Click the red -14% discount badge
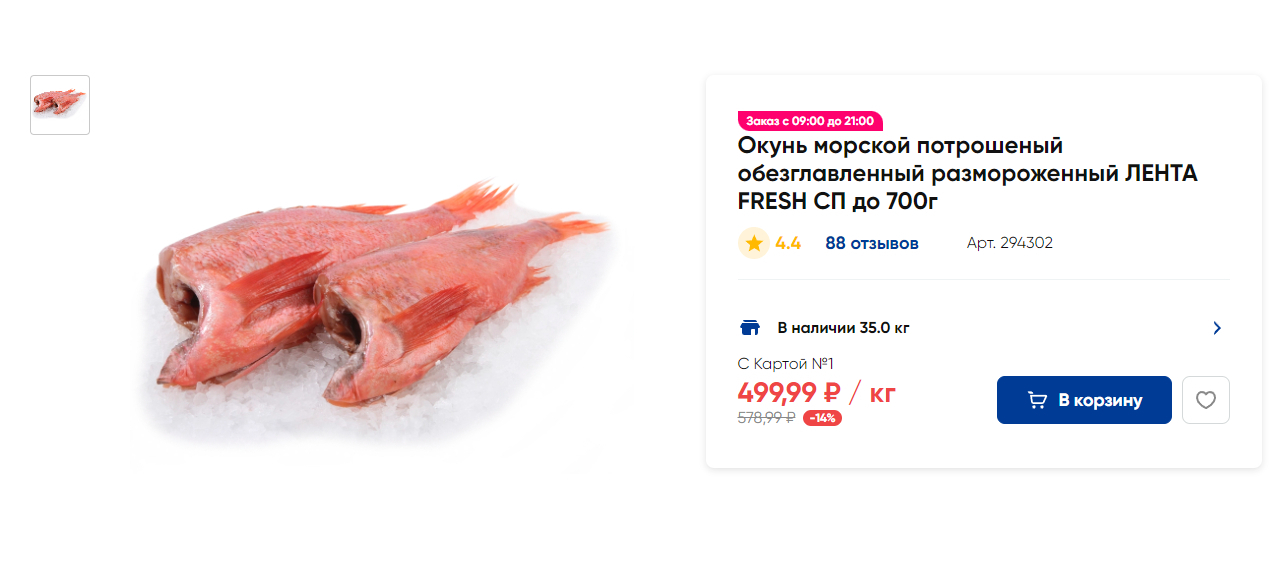Screen dimensions: 1285x577 click(822, 418)
